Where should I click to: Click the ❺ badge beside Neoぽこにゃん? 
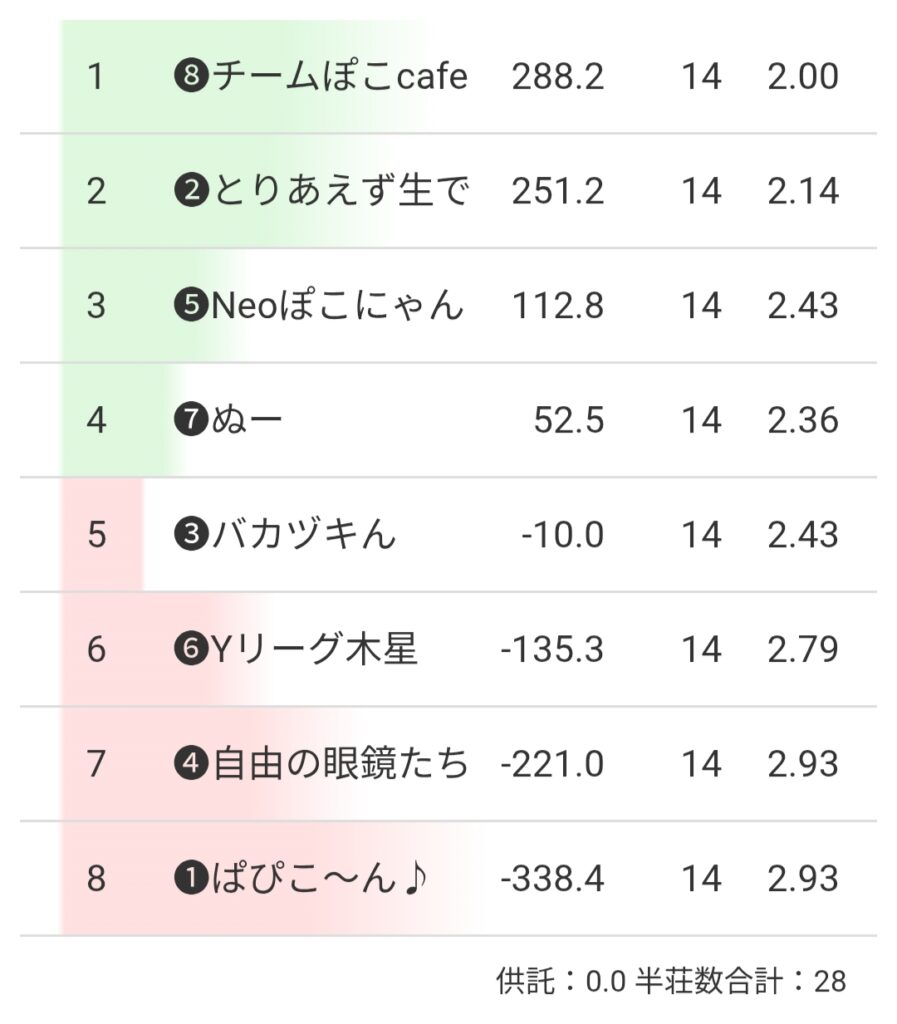[x=190, y=306]
